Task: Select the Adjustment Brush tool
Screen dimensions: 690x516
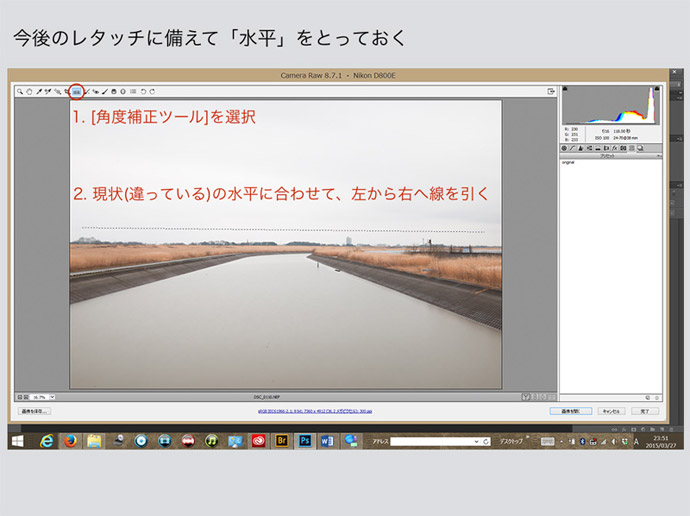Action: tap(105, 91)
